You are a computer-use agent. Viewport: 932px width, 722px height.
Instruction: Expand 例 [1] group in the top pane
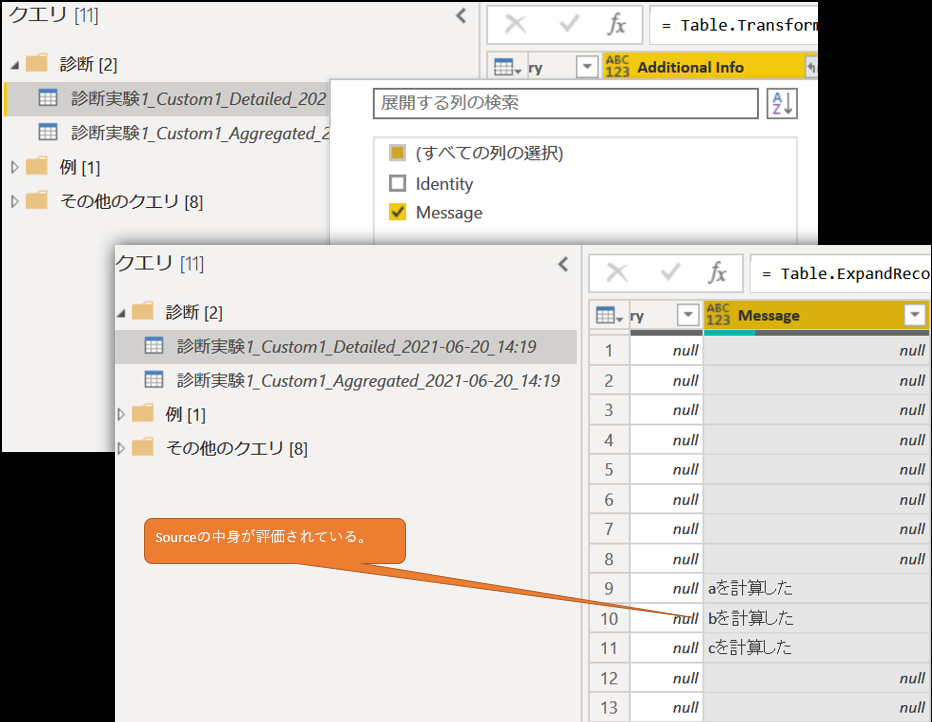coord(15,168)
